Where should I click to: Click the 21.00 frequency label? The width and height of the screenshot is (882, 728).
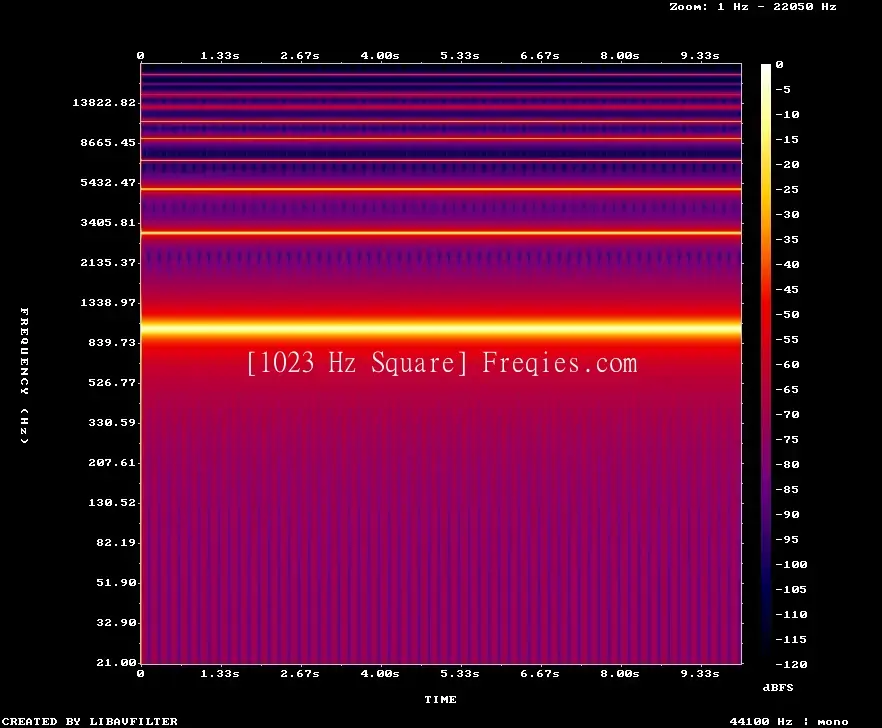click(116, 662)
